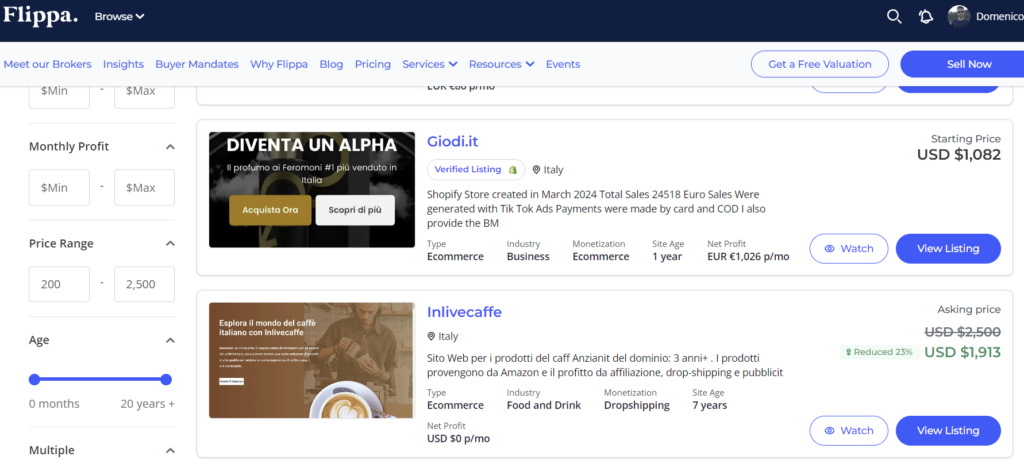
Task: Open the notifications bell icon
Action: point(926,16)
